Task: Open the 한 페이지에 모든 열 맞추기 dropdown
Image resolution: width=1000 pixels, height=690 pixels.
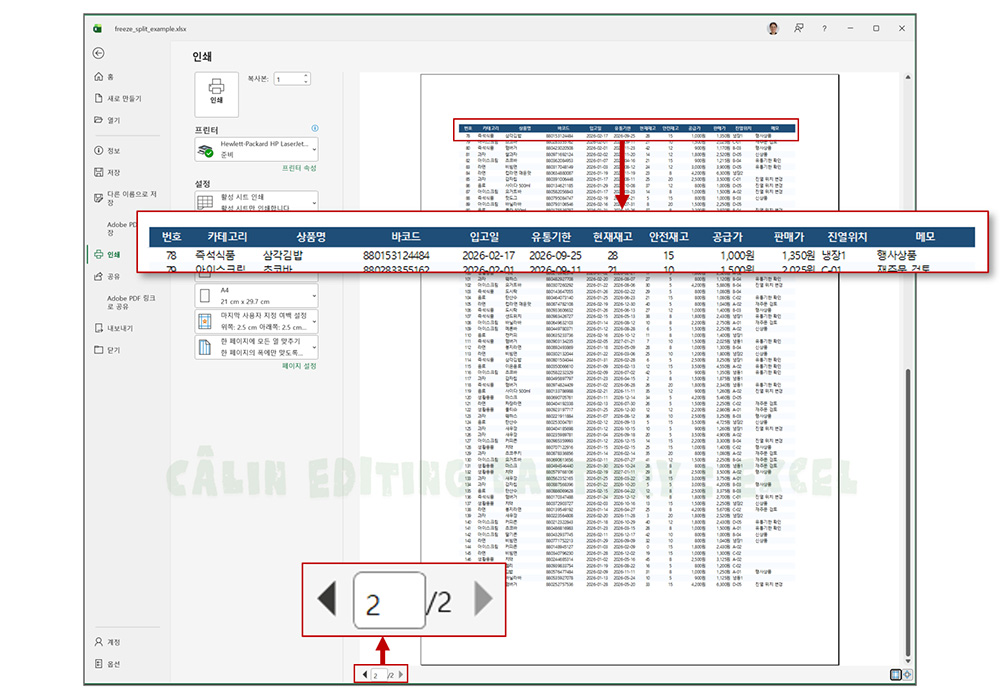Action: (256, 347)
